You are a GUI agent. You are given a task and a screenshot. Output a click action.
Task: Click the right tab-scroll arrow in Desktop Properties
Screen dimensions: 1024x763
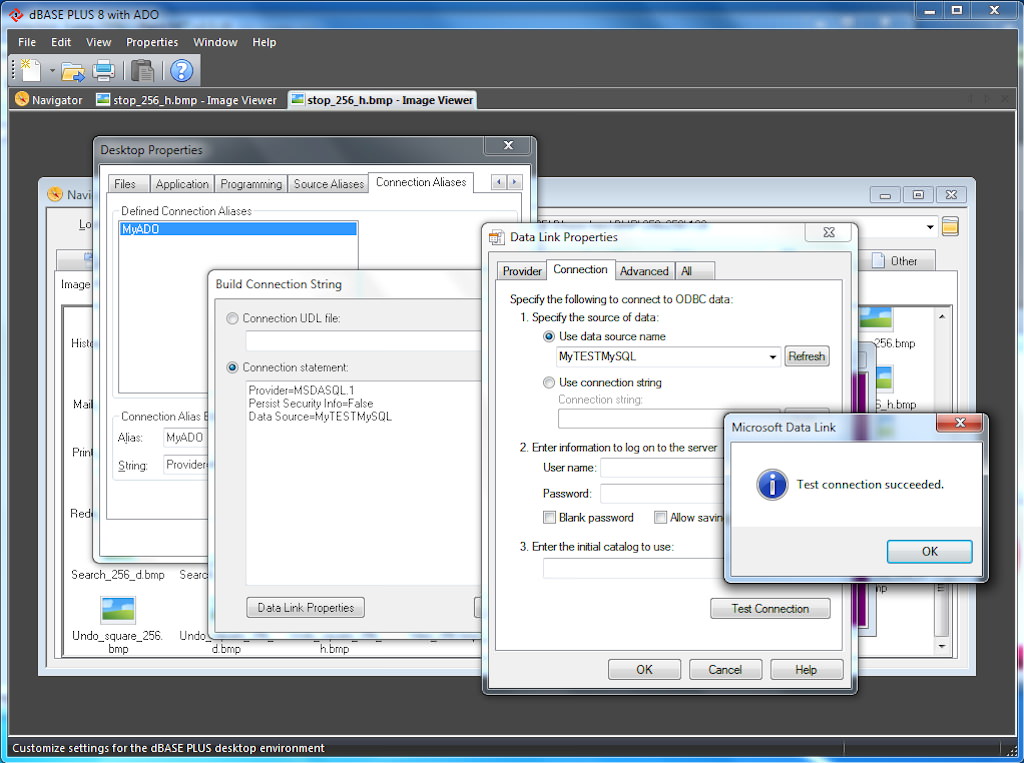tap(515, 182)
